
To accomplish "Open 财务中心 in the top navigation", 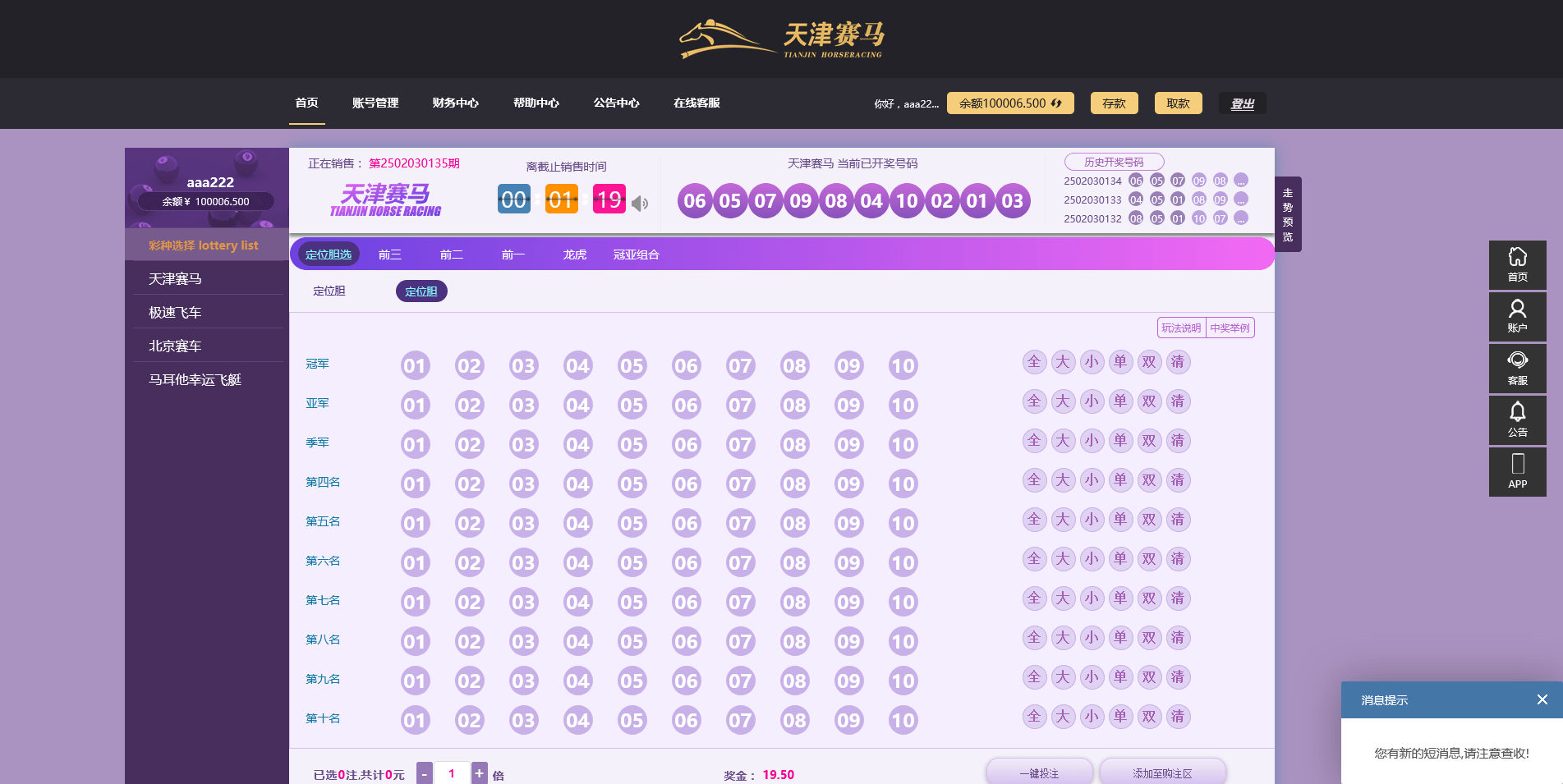I will click(455, 103).
